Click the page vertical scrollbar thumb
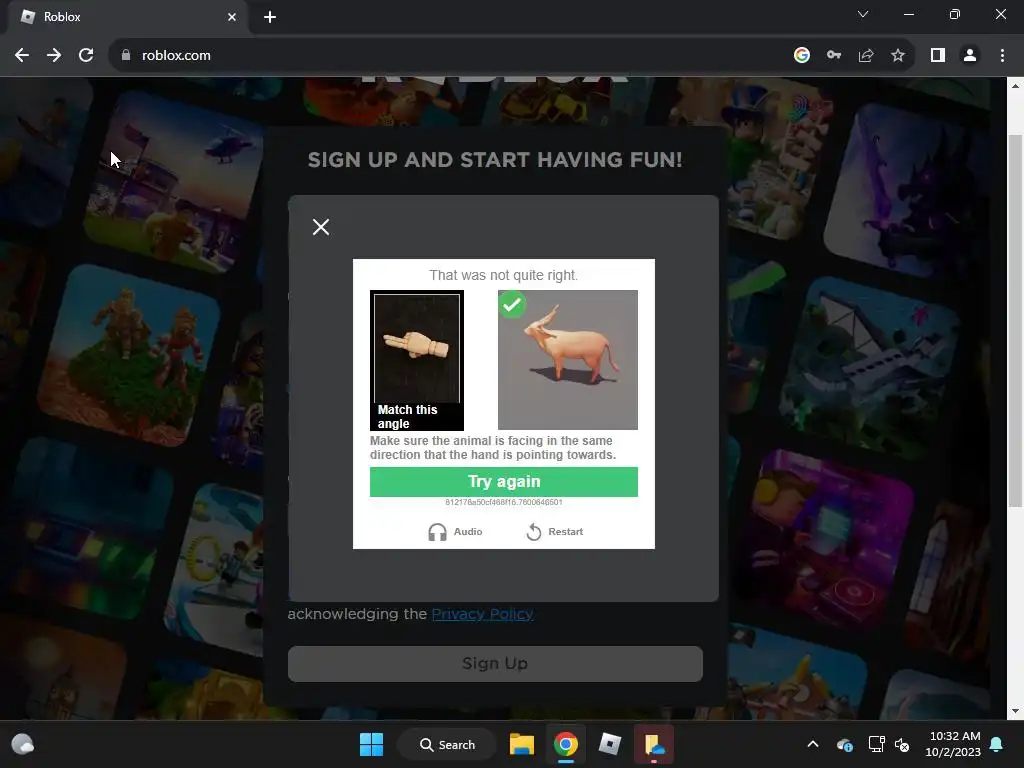Viewport: 1024px width, 768px height. (1015, 320)
